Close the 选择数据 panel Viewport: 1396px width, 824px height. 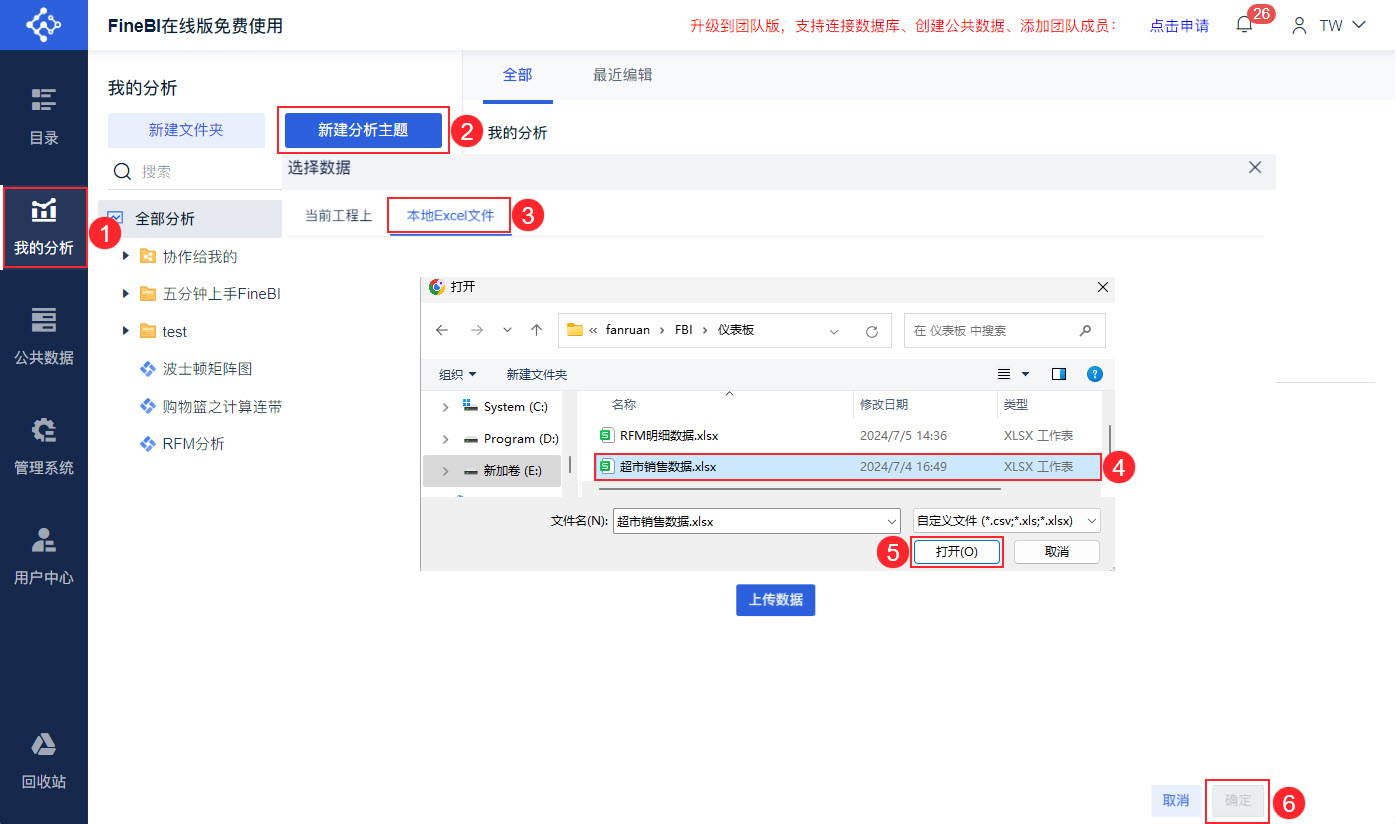click(x=1255, y=167)
